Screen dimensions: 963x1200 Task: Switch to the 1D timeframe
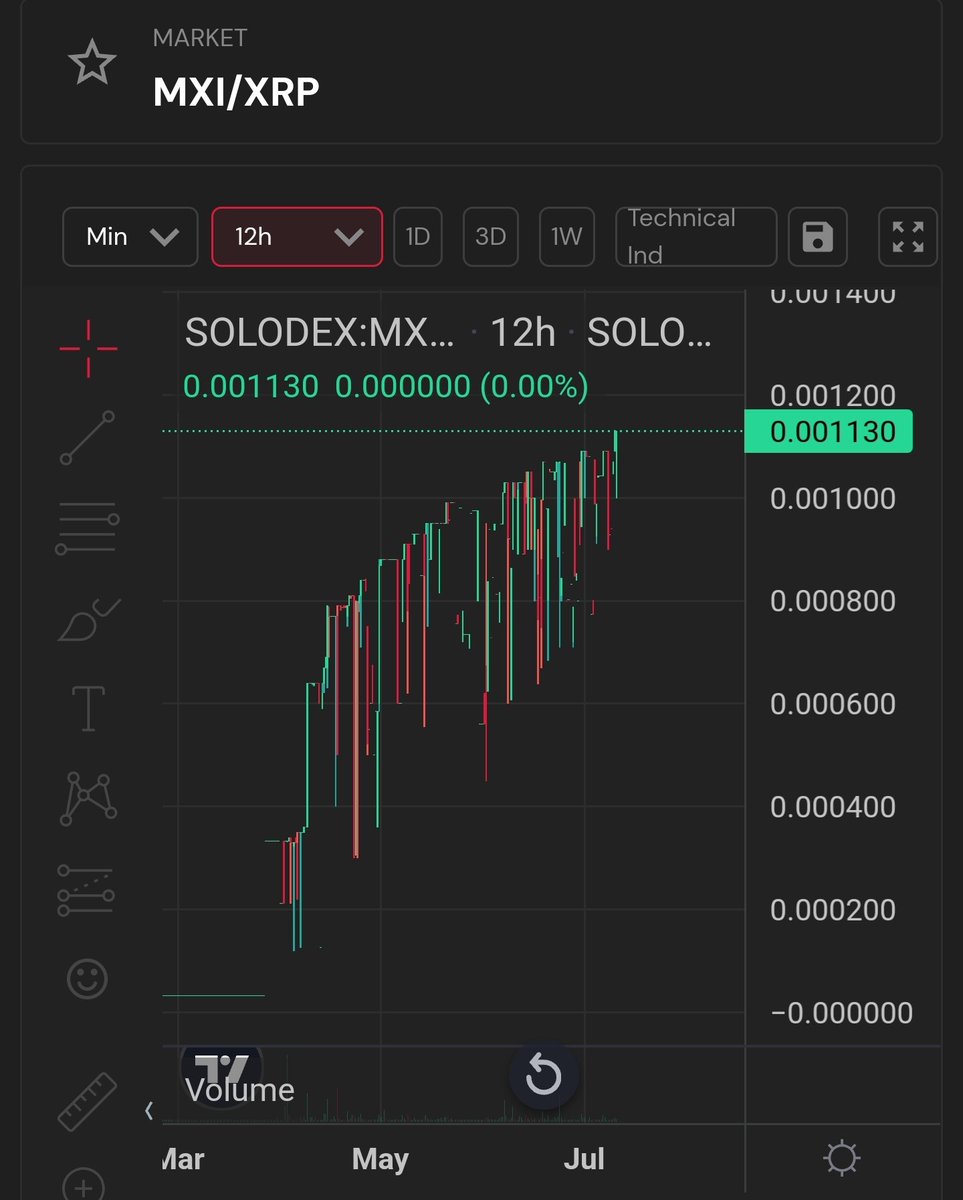[417, 237]
